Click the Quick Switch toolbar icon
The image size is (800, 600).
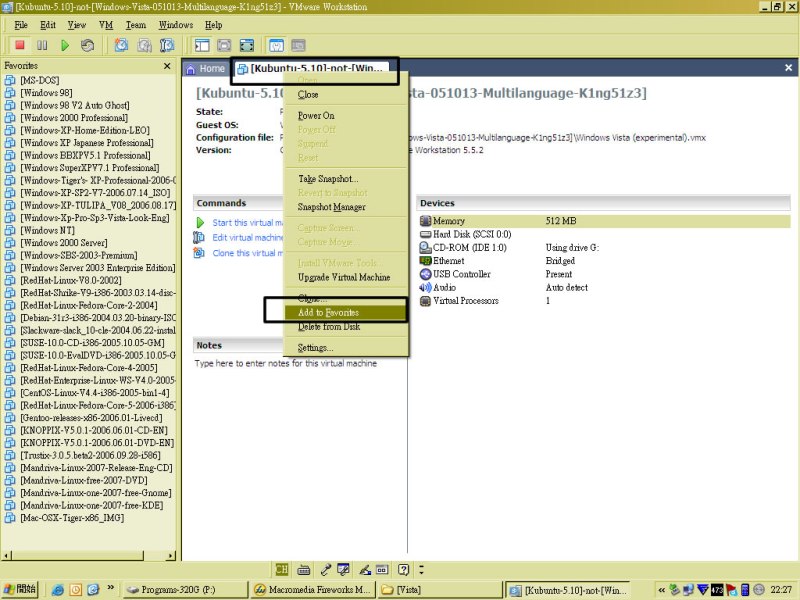(x=224, y=45)
